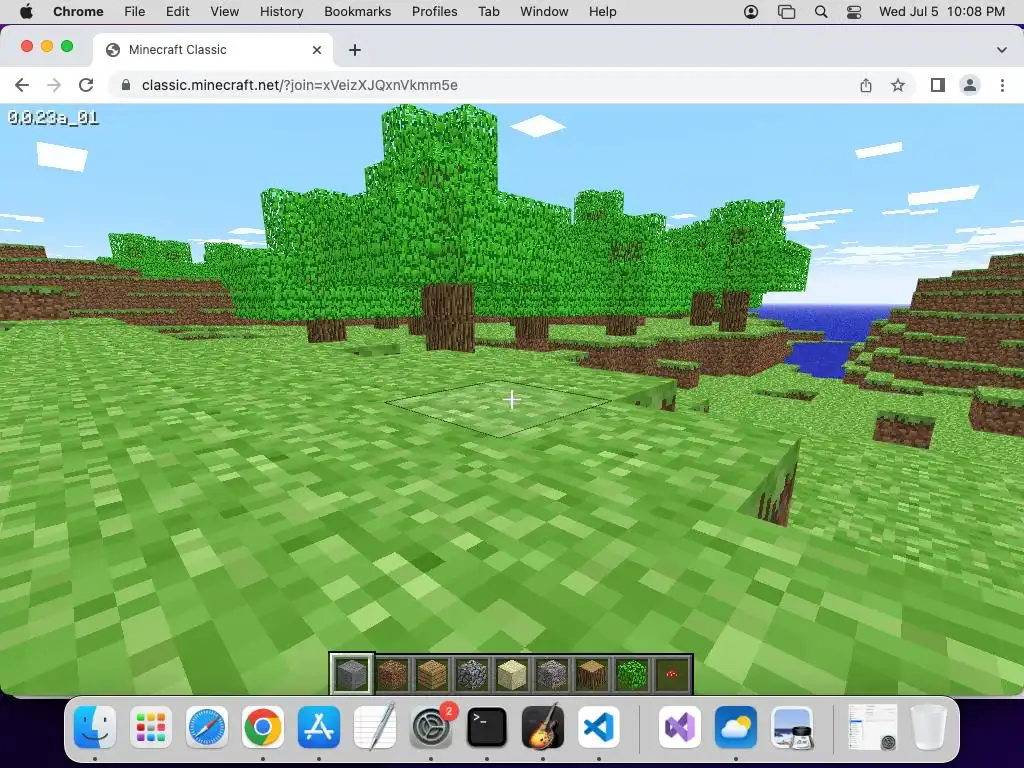Open System Preferences from the Dock

click(x=431, y=727)
